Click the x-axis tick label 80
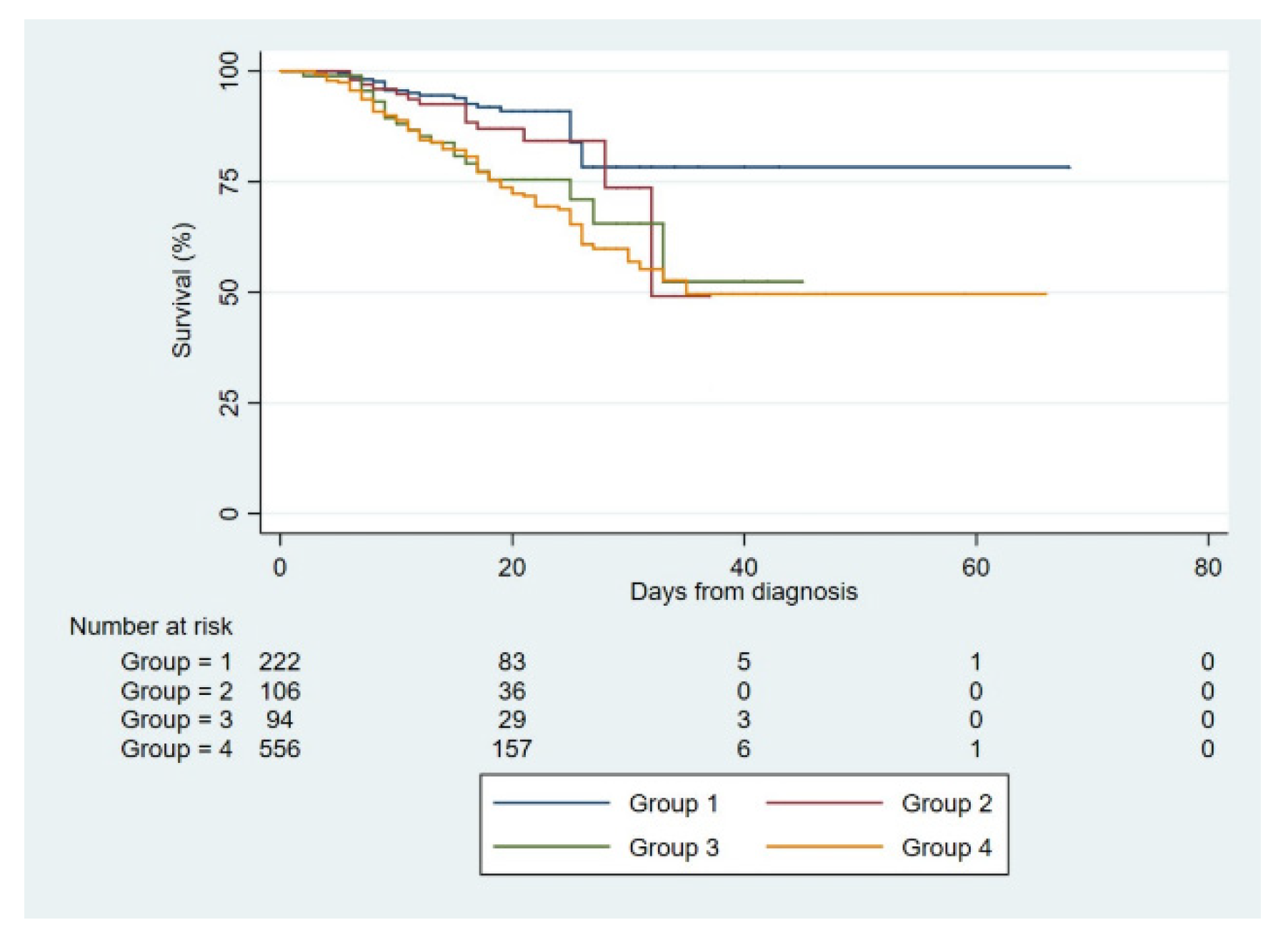 tap(1207, 568)
